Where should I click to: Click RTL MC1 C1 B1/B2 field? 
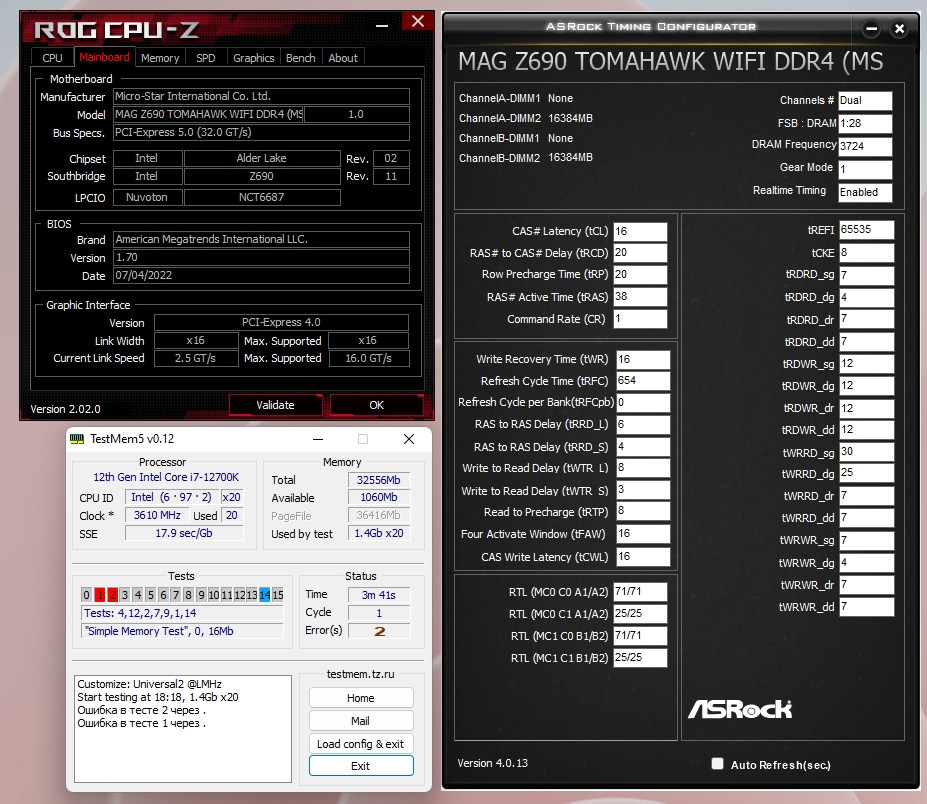[640, 657]
